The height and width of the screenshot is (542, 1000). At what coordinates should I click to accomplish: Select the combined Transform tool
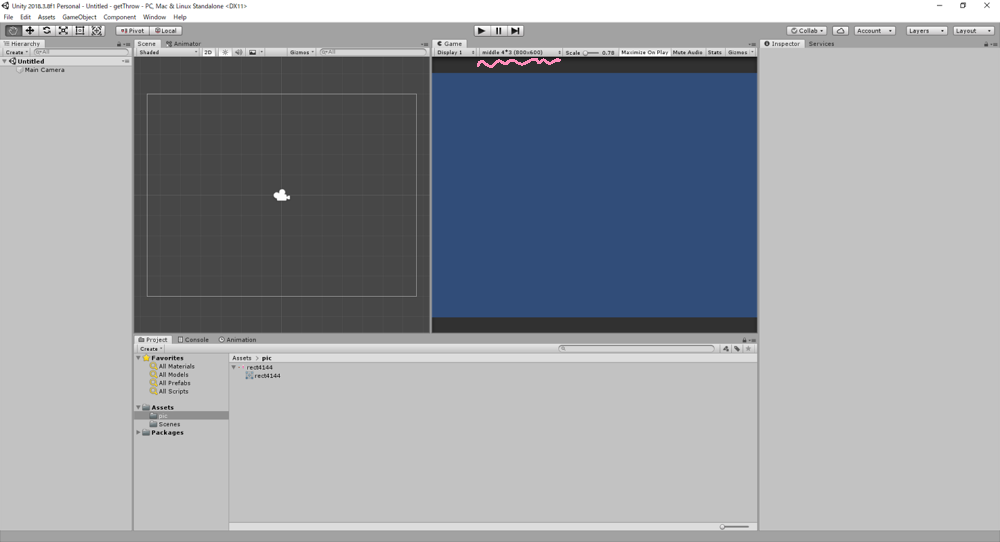coord(96,31)
